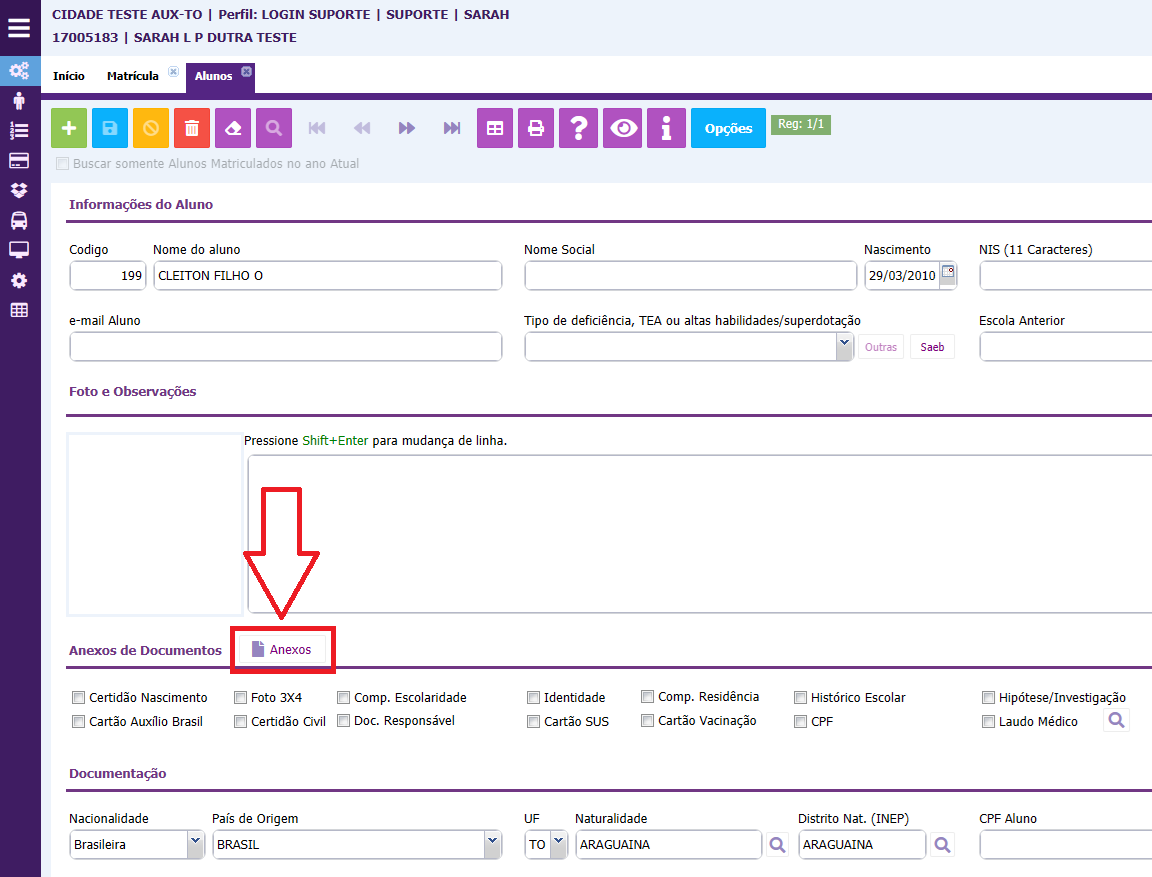
Task: Click the green add new record button
Action: tap(69, 128)
